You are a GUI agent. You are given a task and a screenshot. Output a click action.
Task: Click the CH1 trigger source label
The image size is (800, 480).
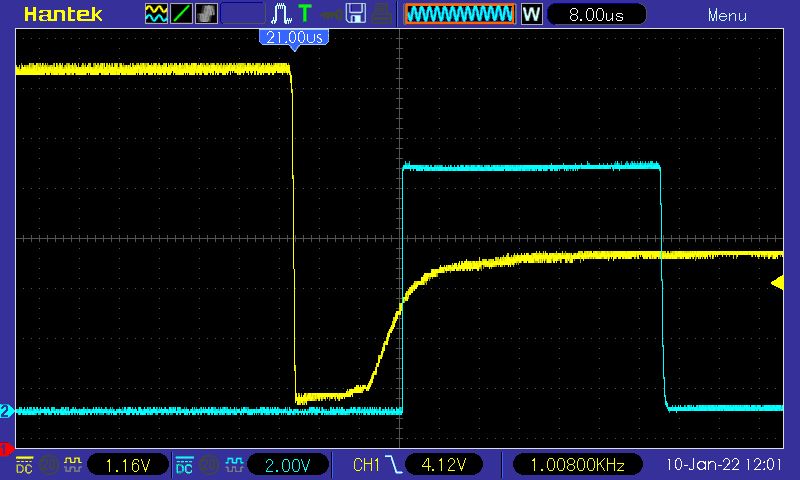[x=366, y=465]
